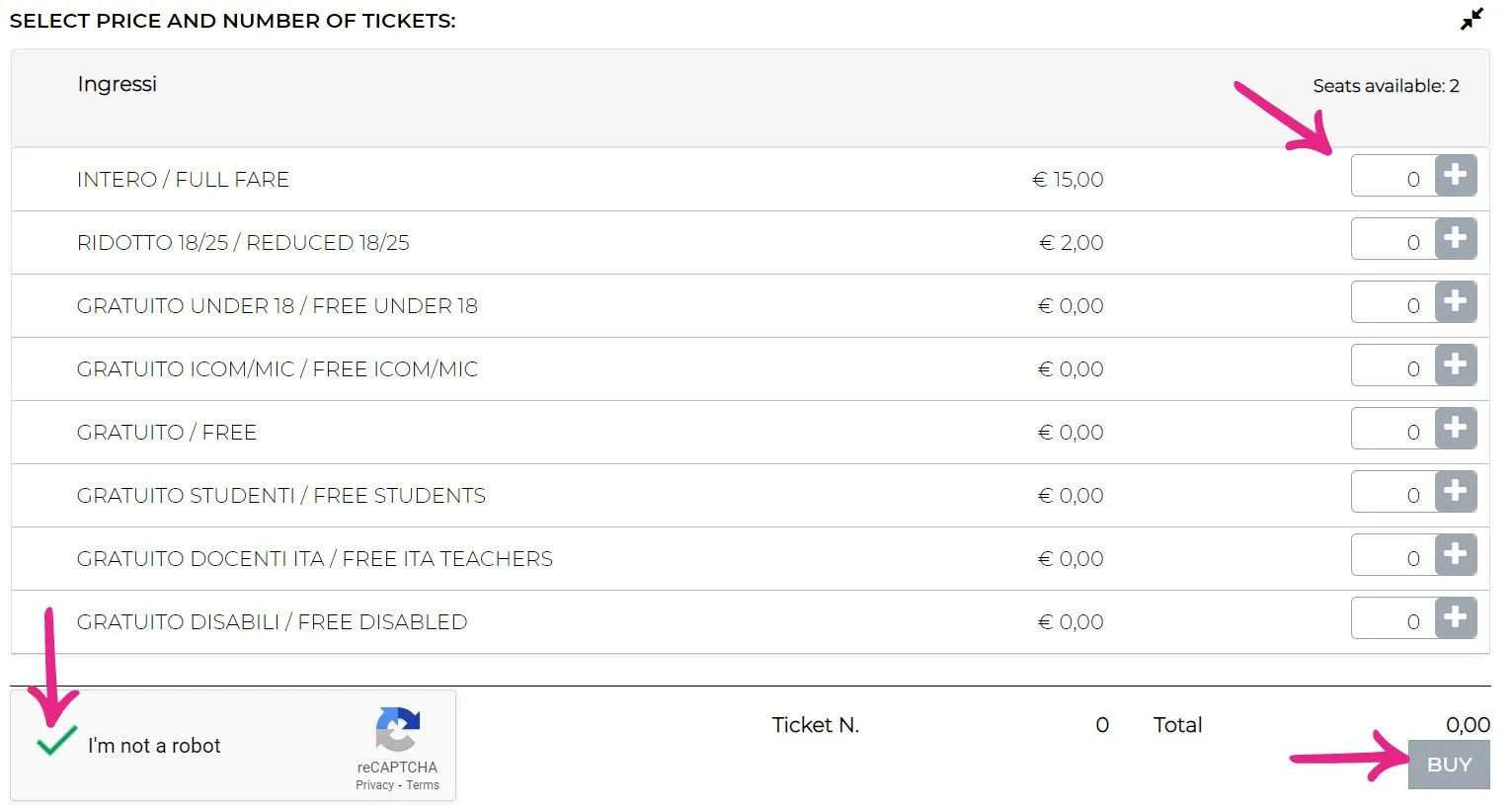1512x810 pixels.
Task: Click plus icon for Intero / Full Fare
Action: 1455,177
